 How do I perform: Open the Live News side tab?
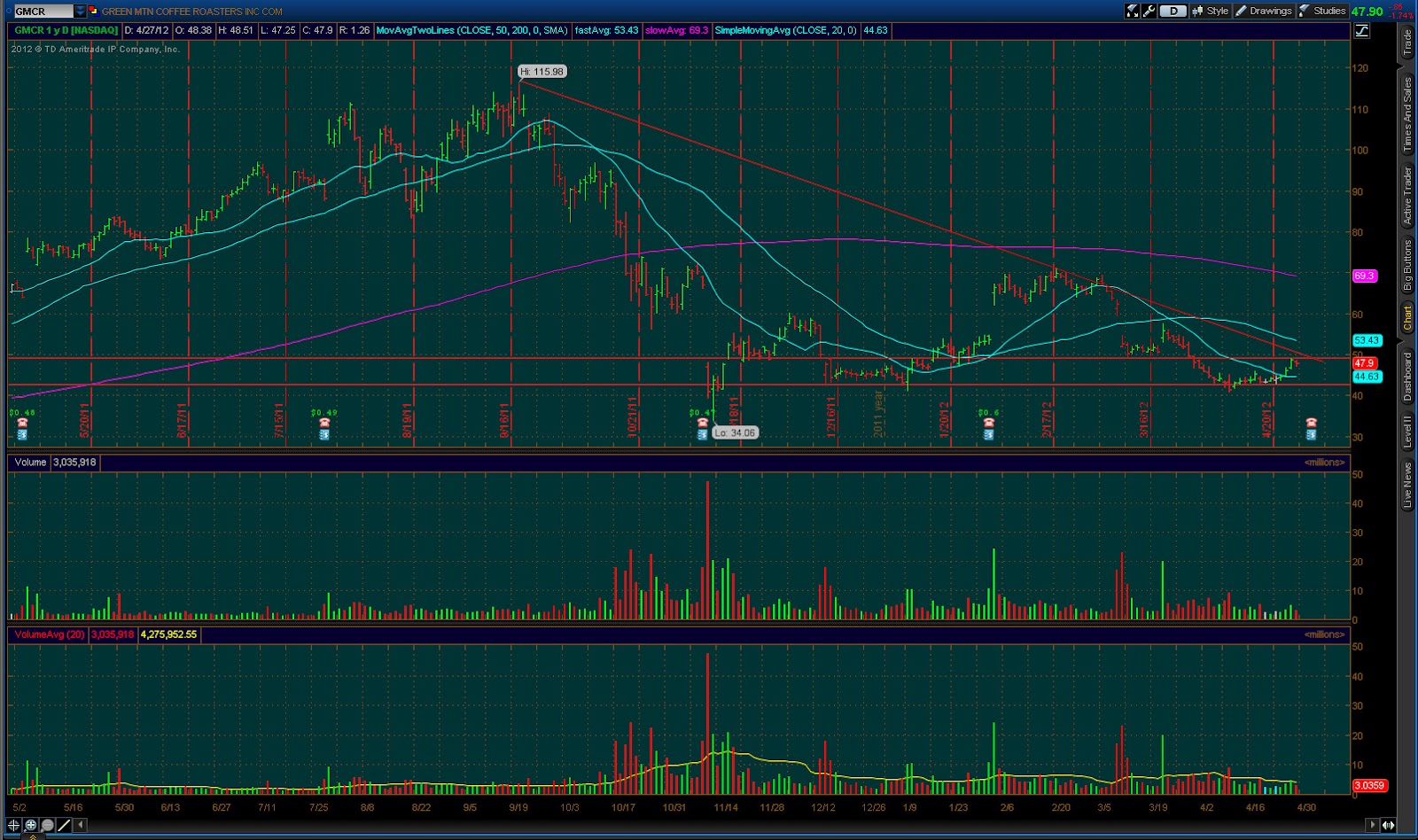[x=1406, y=485]
